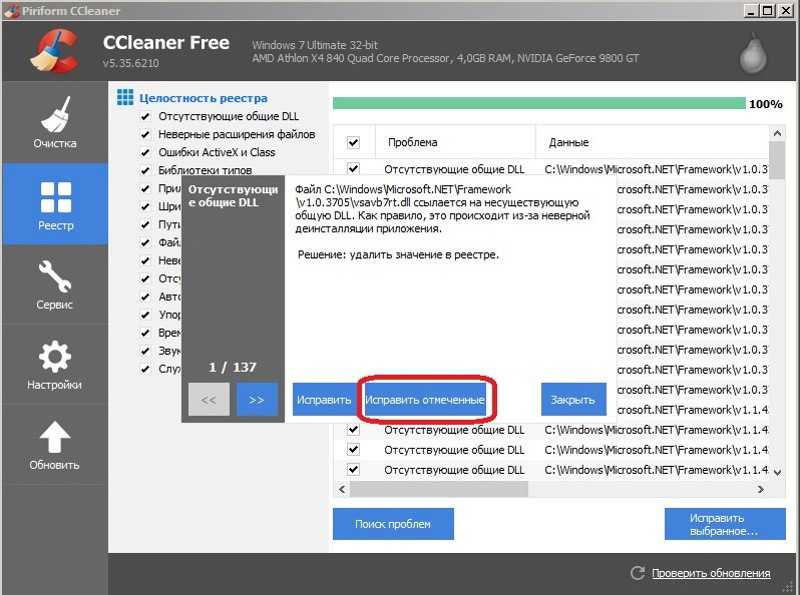This screenshot has height=595, width=800.
Task: Click the CCleaner logo in header
Action: tap(55, 50)
